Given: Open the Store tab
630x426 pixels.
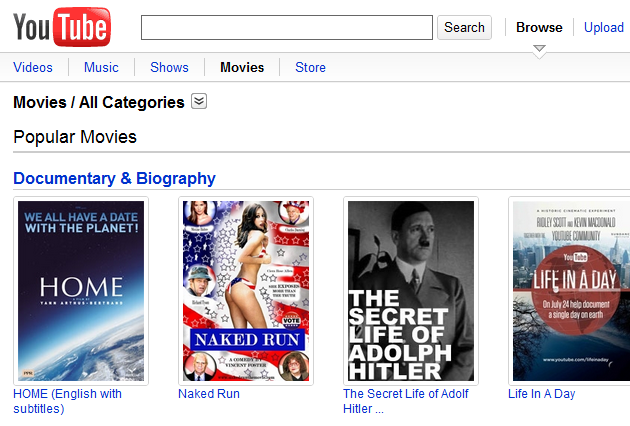Looking at the screenshot, I should point(310,67).
